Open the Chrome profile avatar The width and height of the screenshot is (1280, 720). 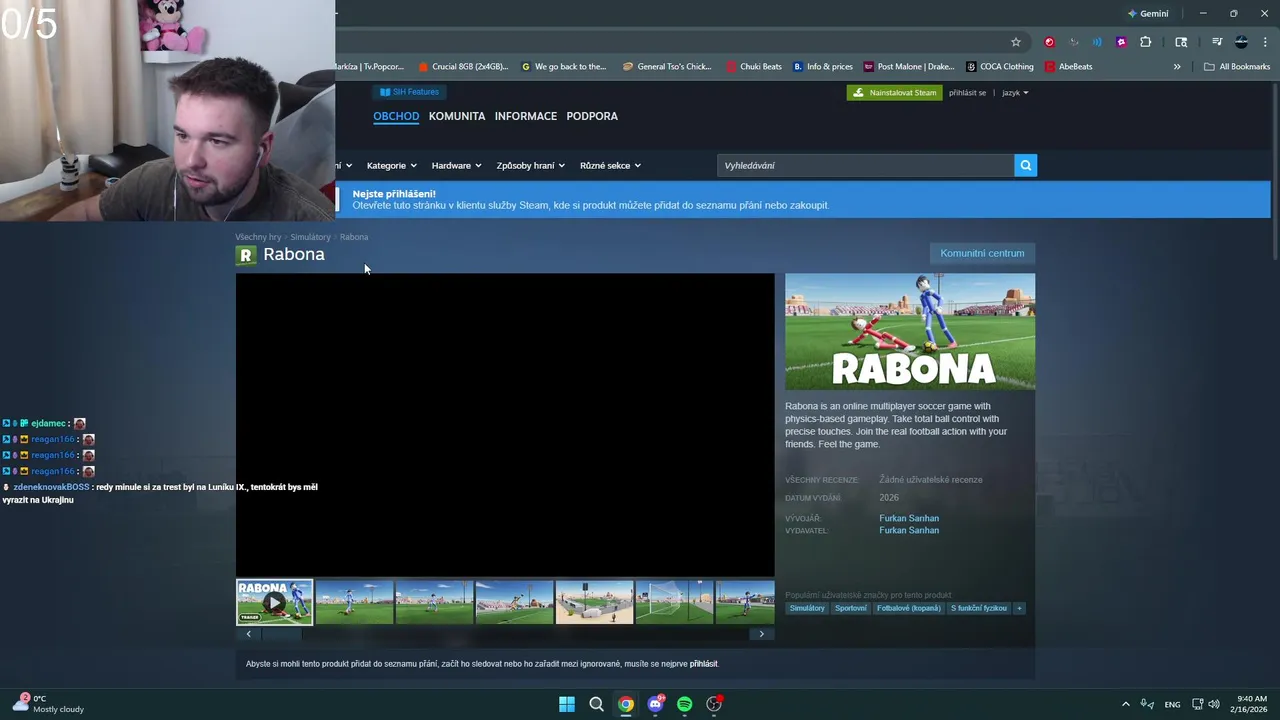[x=1241, y=42]
